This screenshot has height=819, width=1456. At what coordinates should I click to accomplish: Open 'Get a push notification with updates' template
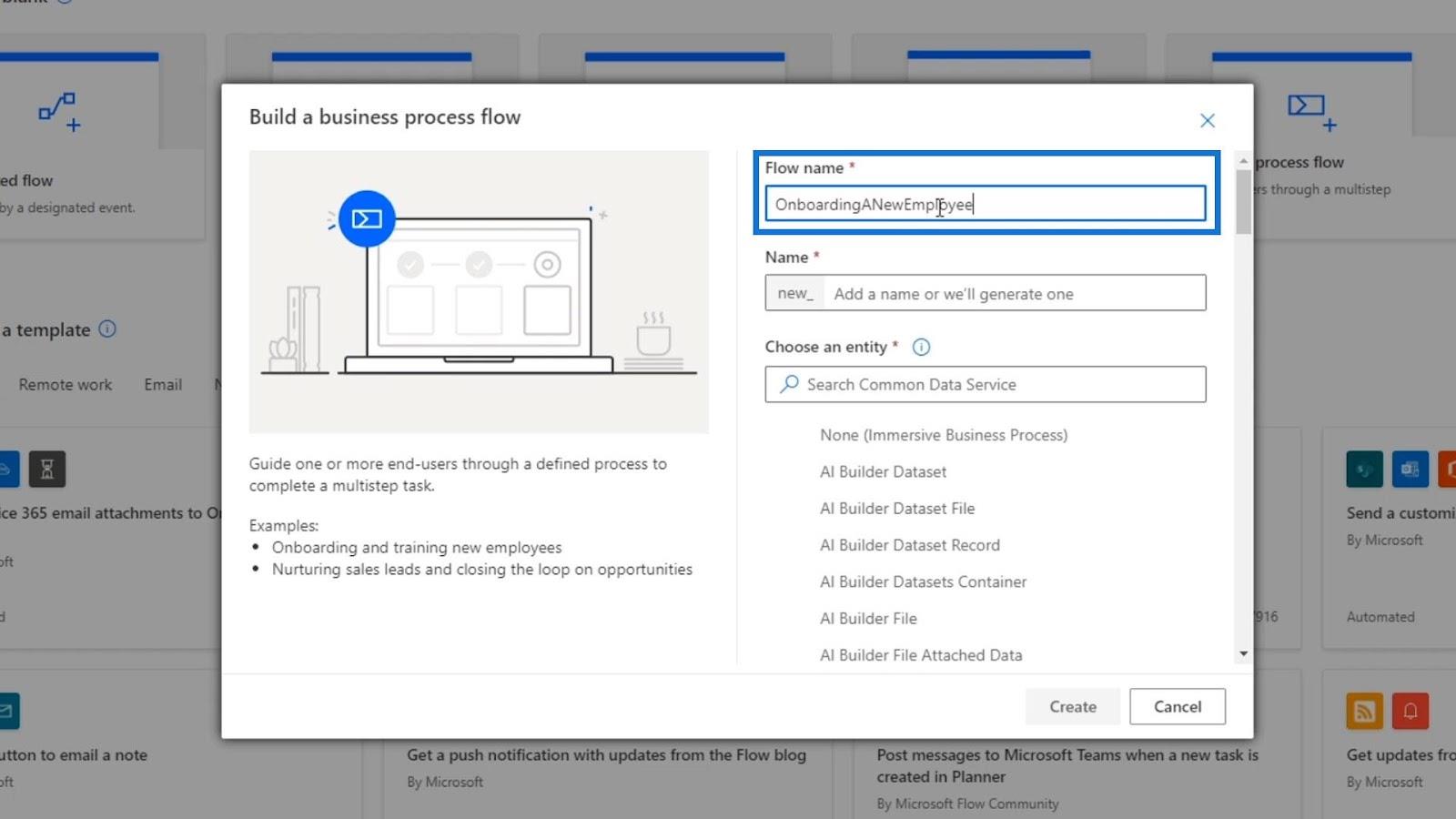click(606, 754)
